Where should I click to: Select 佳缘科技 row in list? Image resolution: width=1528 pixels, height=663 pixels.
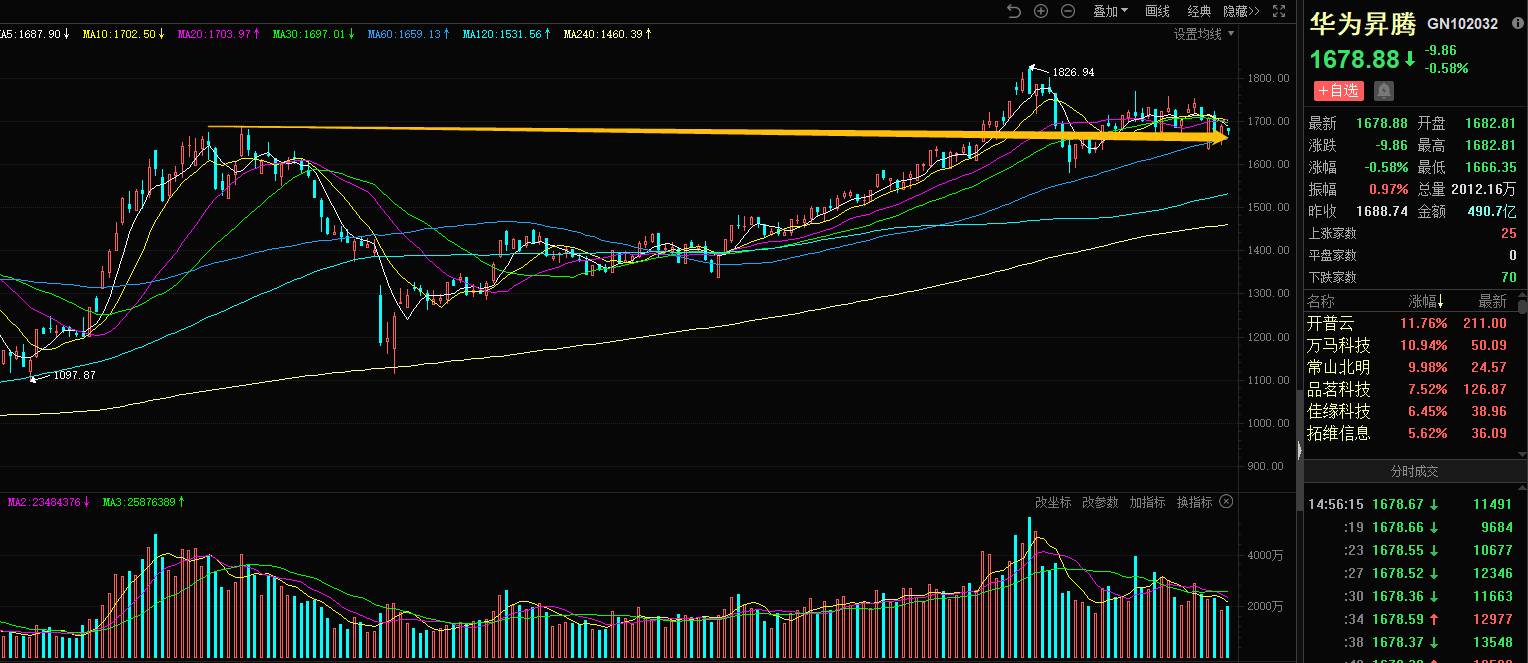[1410, 411]
